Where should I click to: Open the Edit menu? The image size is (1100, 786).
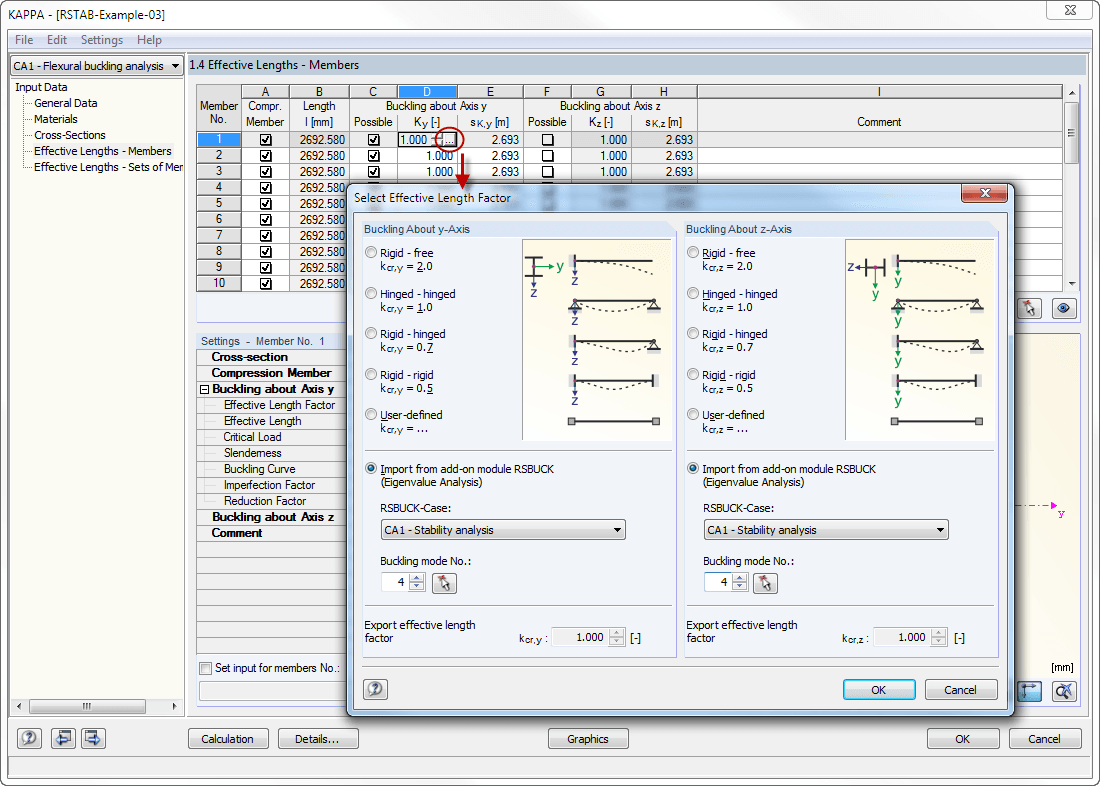coord(57,40)
